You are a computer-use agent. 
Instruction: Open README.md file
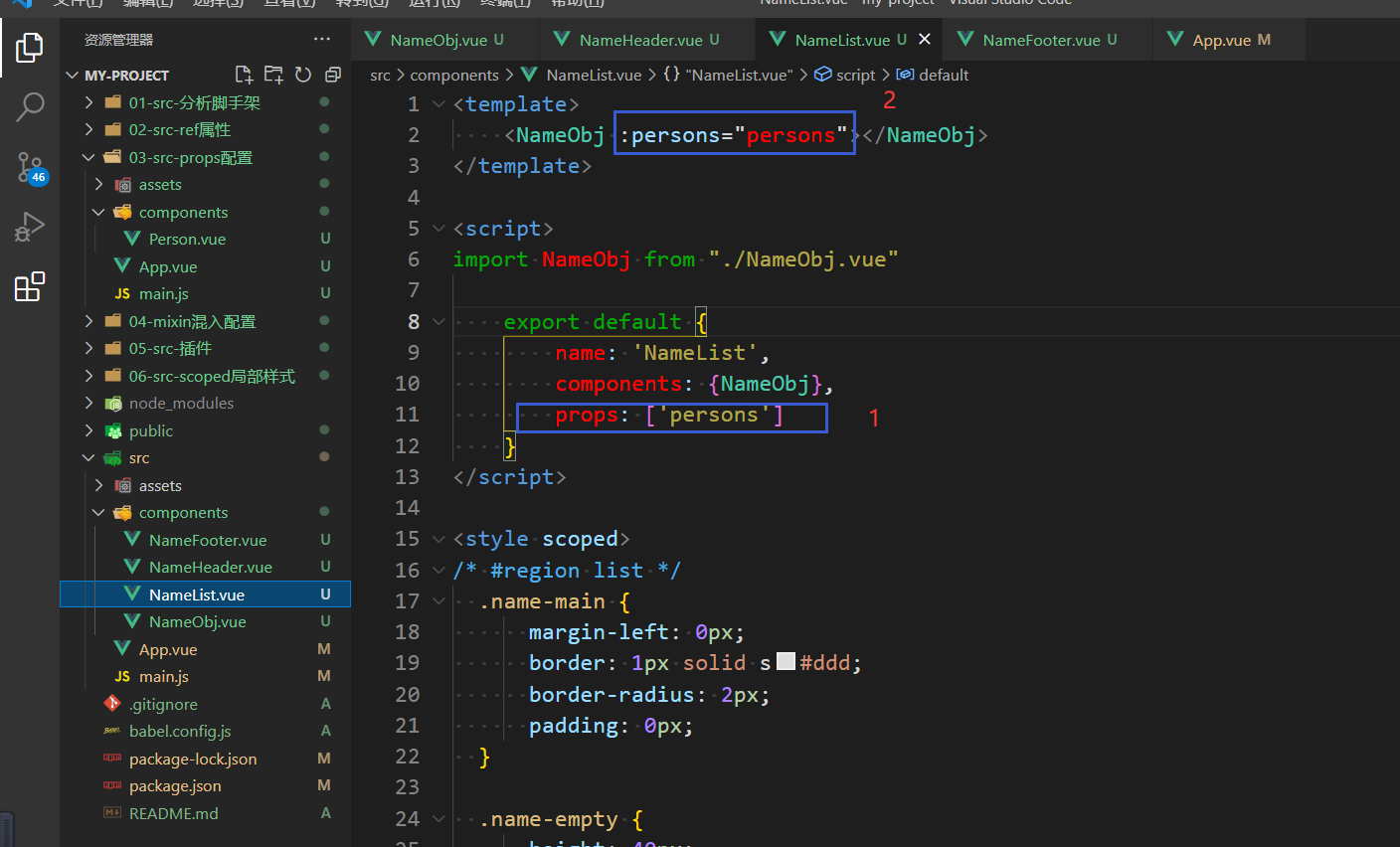pos(206,813)
